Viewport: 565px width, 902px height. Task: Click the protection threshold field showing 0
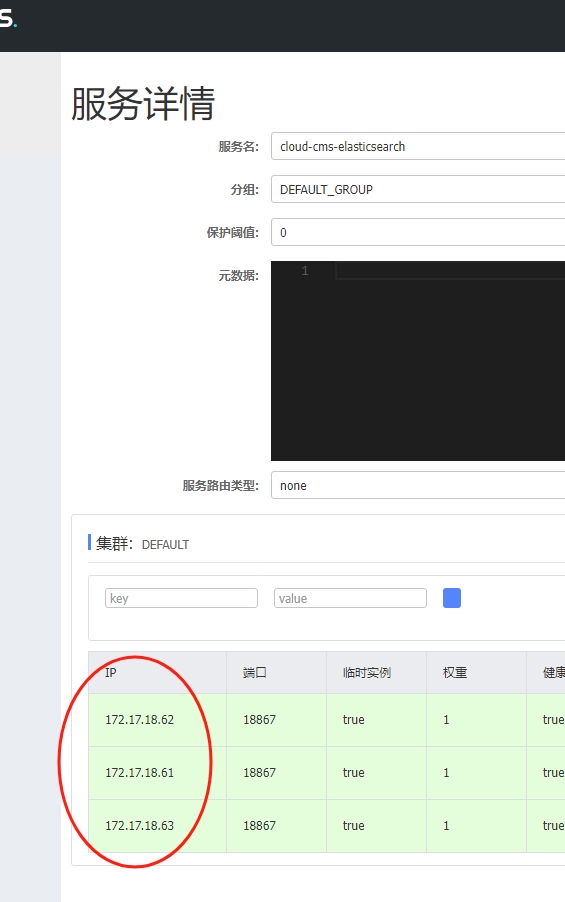418,232
